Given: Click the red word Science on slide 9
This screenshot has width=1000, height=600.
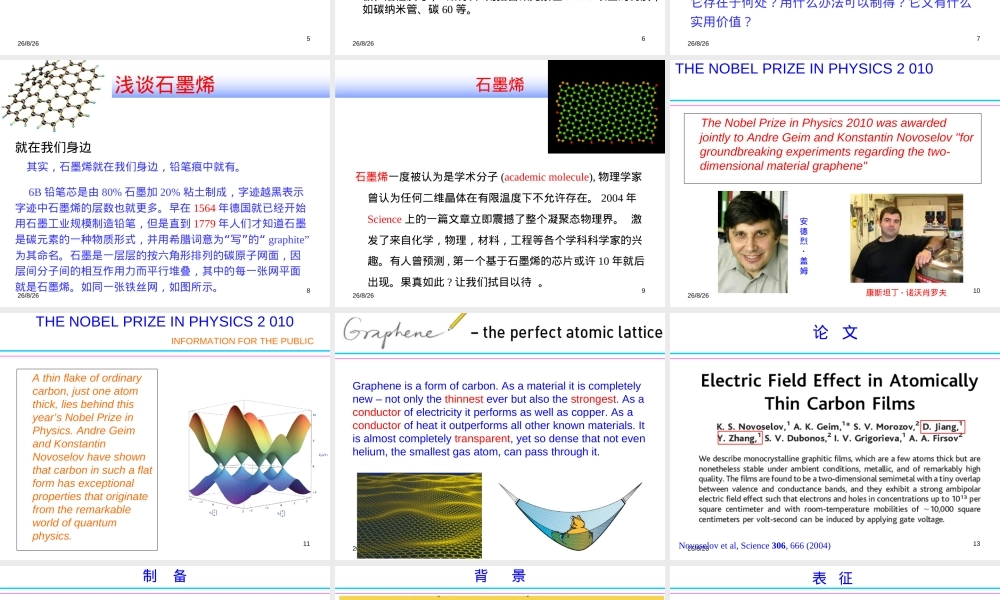Looking at the screenshot, I should [x=385, y=219].
